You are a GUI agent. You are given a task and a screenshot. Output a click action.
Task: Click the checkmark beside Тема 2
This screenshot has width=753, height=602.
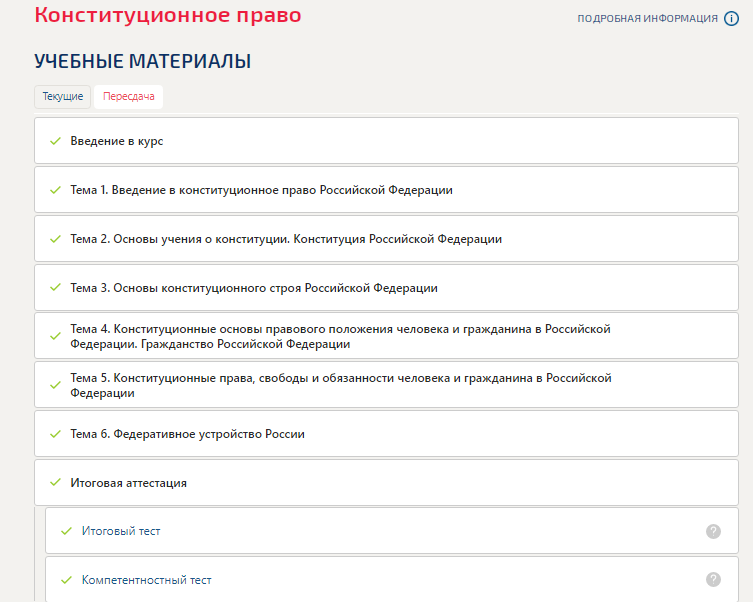click(x=55, y=239)
